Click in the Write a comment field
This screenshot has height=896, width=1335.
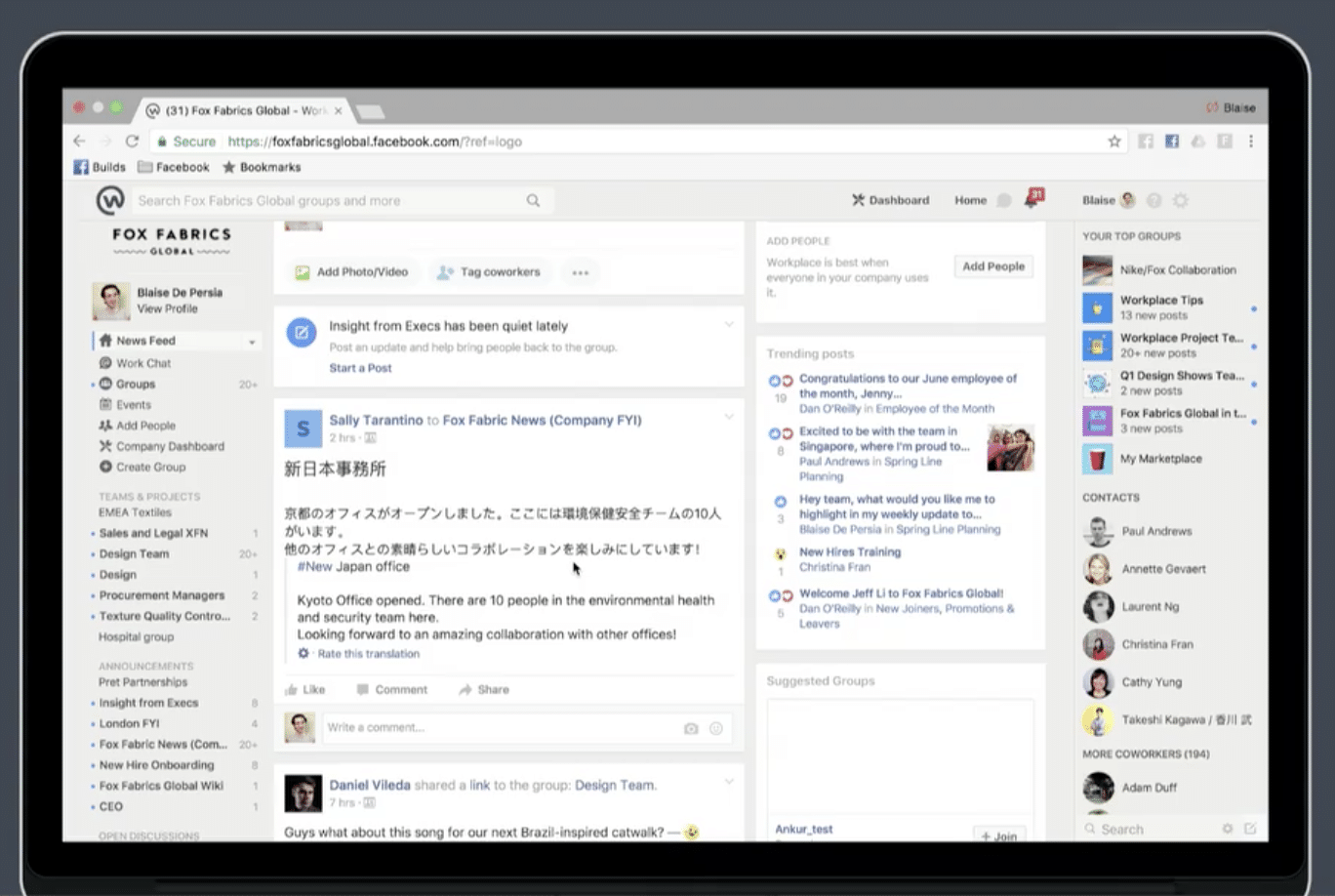(x=527, y=728)
